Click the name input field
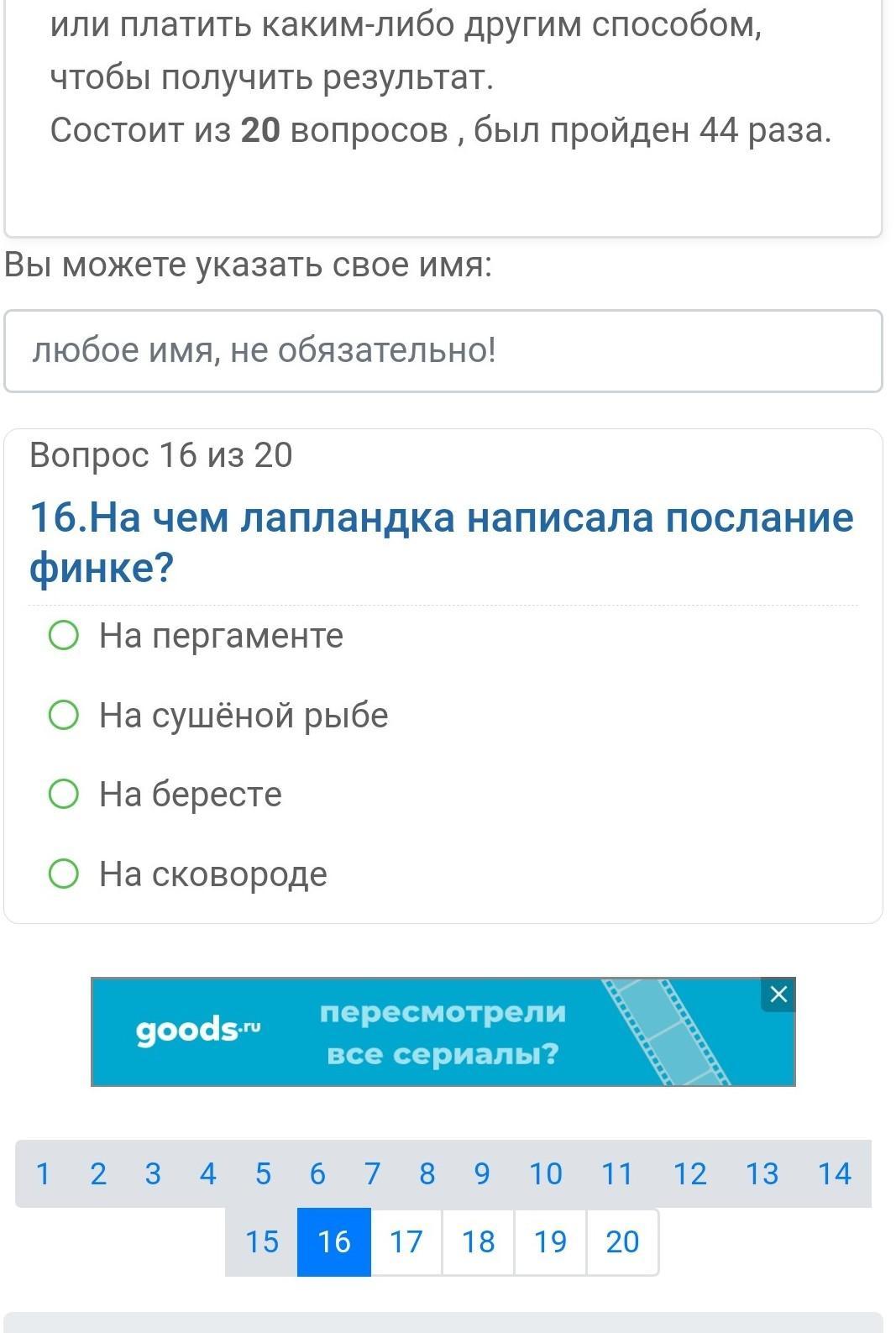Screen dimensions: 896x1333 pos(443,350)
